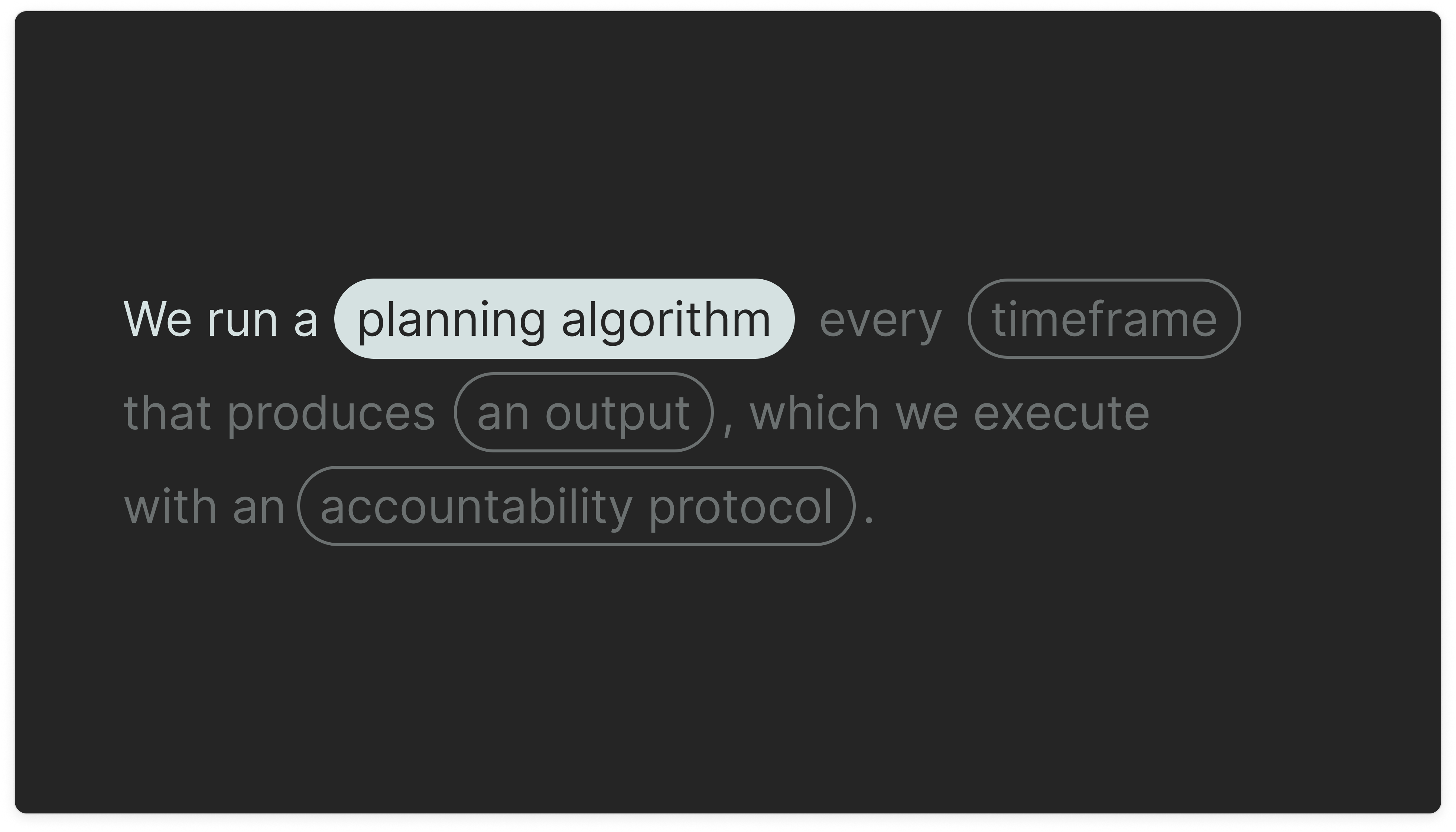1456x832 pixels.
Task: Choose the "accountability protocol" pill
Action: pos(576,506)
